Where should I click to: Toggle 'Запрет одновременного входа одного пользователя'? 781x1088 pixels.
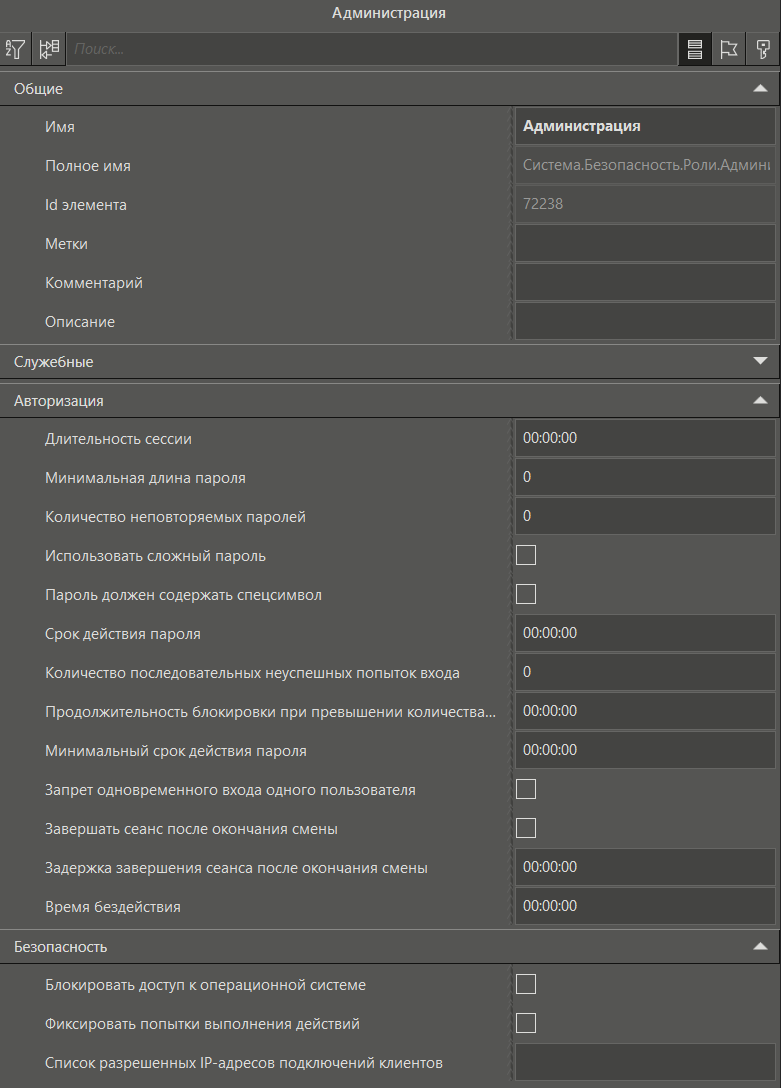[x=526, y=789]
